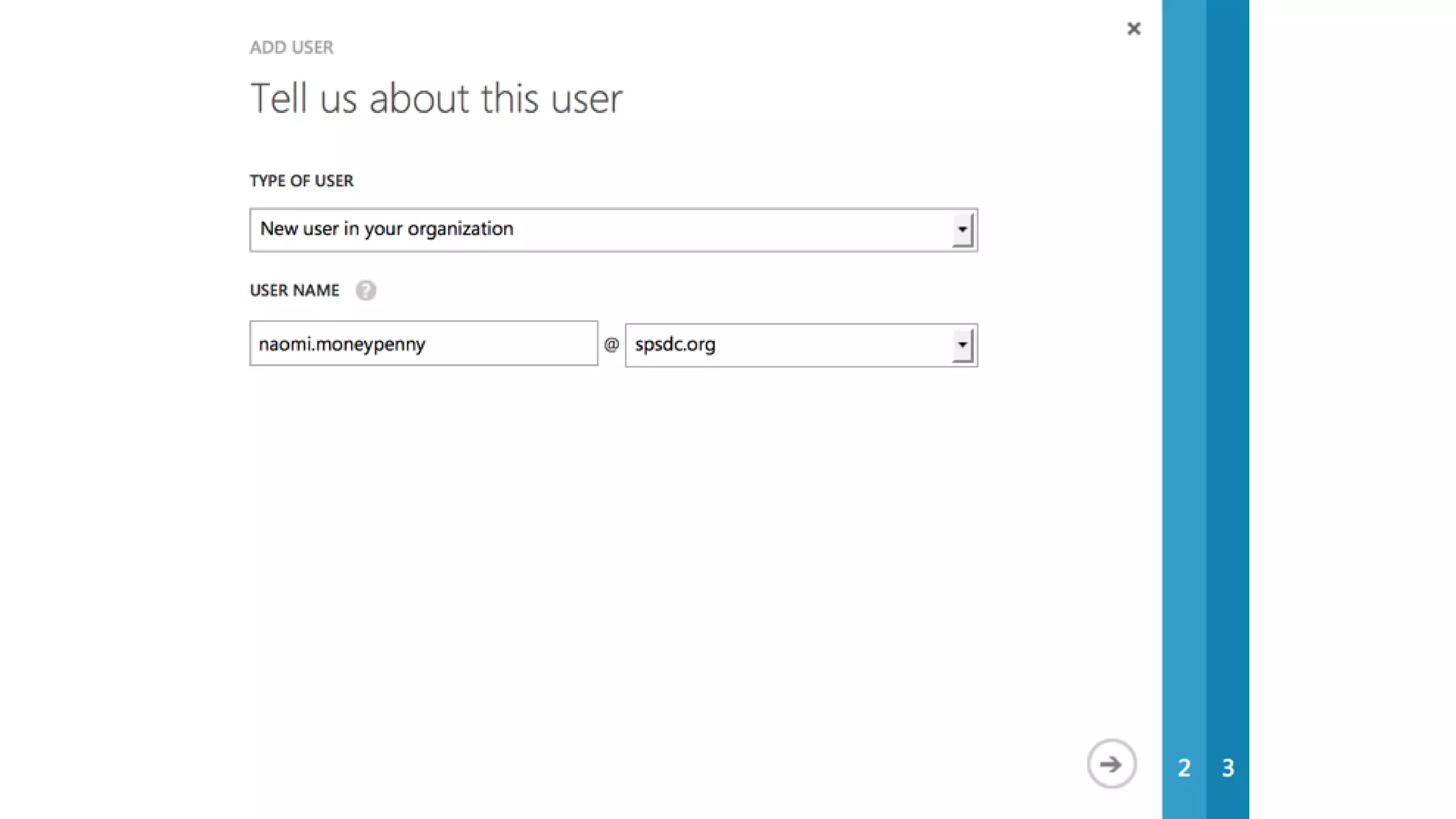Click the ADD USER header label
1456x819 pixels.
coord(291,48)
